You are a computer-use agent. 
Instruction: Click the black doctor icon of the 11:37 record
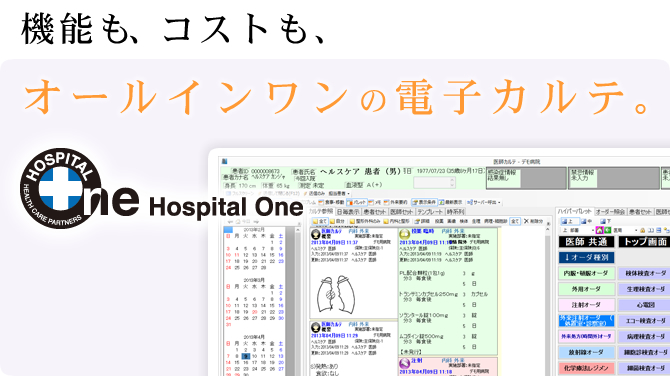(316, 234)
